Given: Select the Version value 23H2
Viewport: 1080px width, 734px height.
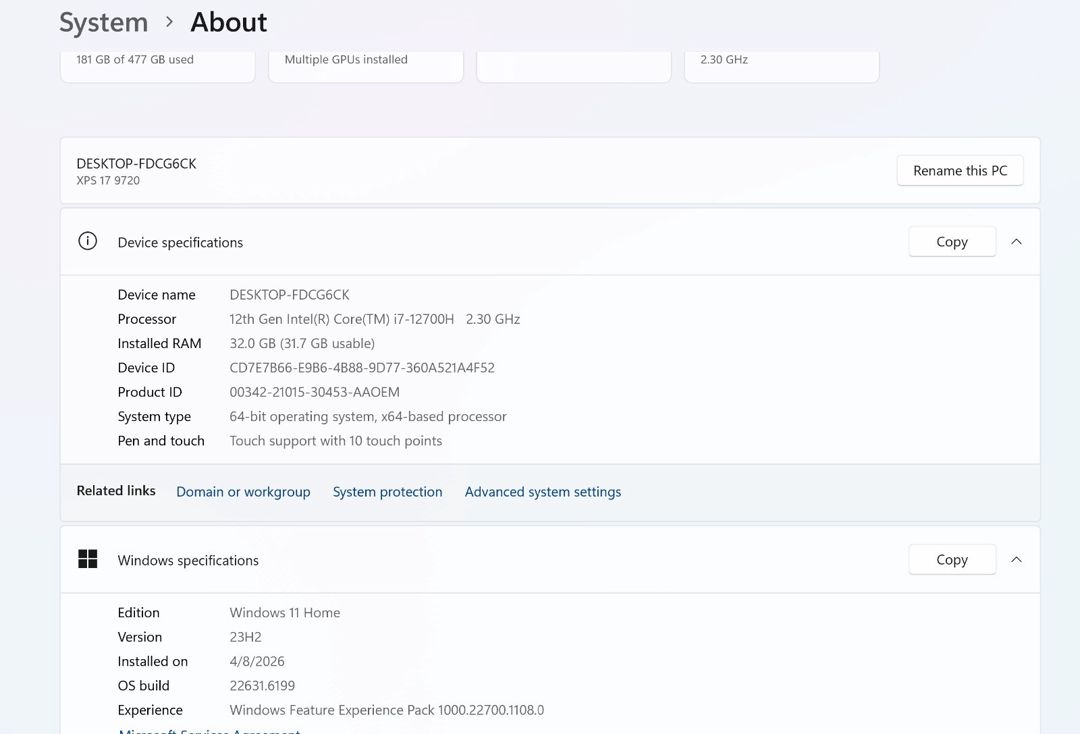Looking at the screenshot, I should click(245, 637).
